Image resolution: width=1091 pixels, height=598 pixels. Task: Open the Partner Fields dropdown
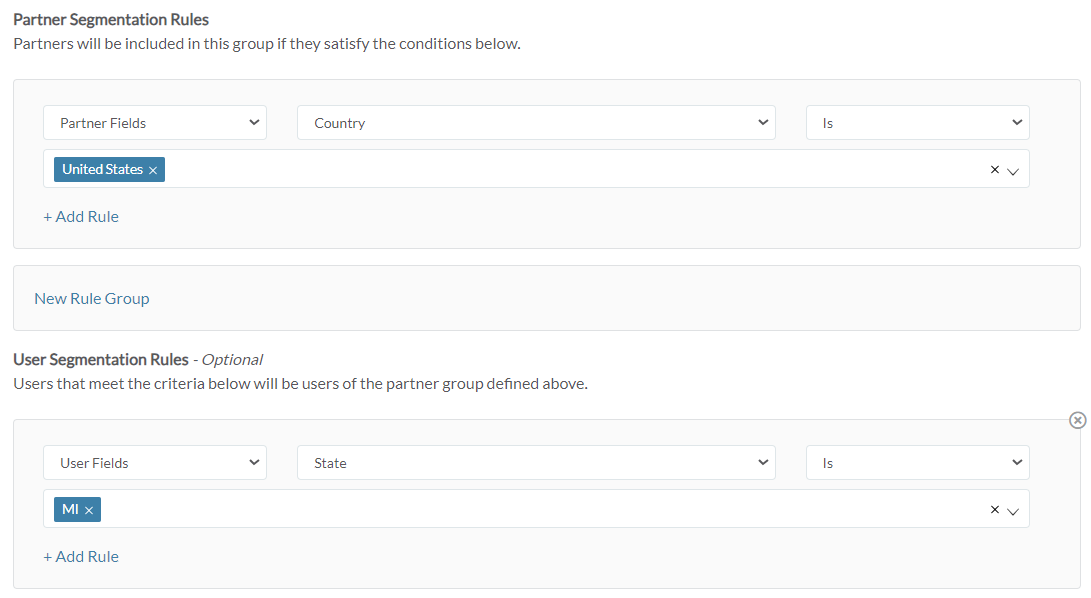[155, 122]
